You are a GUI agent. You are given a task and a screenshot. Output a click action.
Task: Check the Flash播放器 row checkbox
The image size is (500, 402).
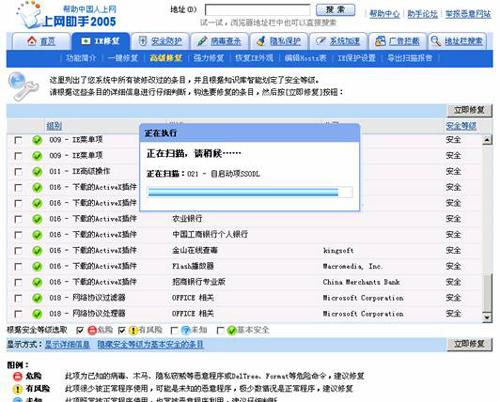pos(18,266)
